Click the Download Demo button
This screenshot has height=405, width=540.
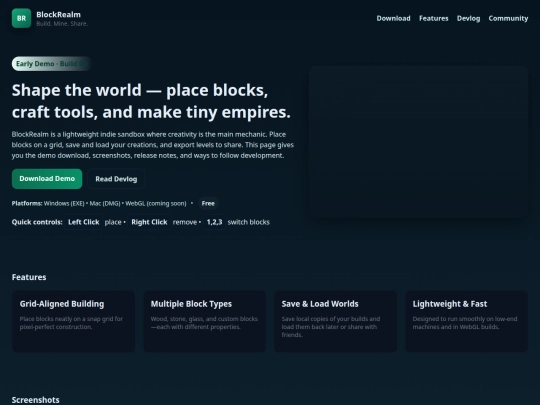(47, 179)
